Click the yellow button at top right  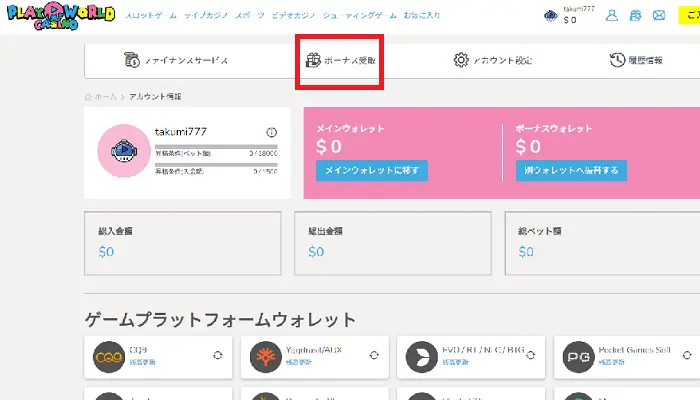[689, 16]
